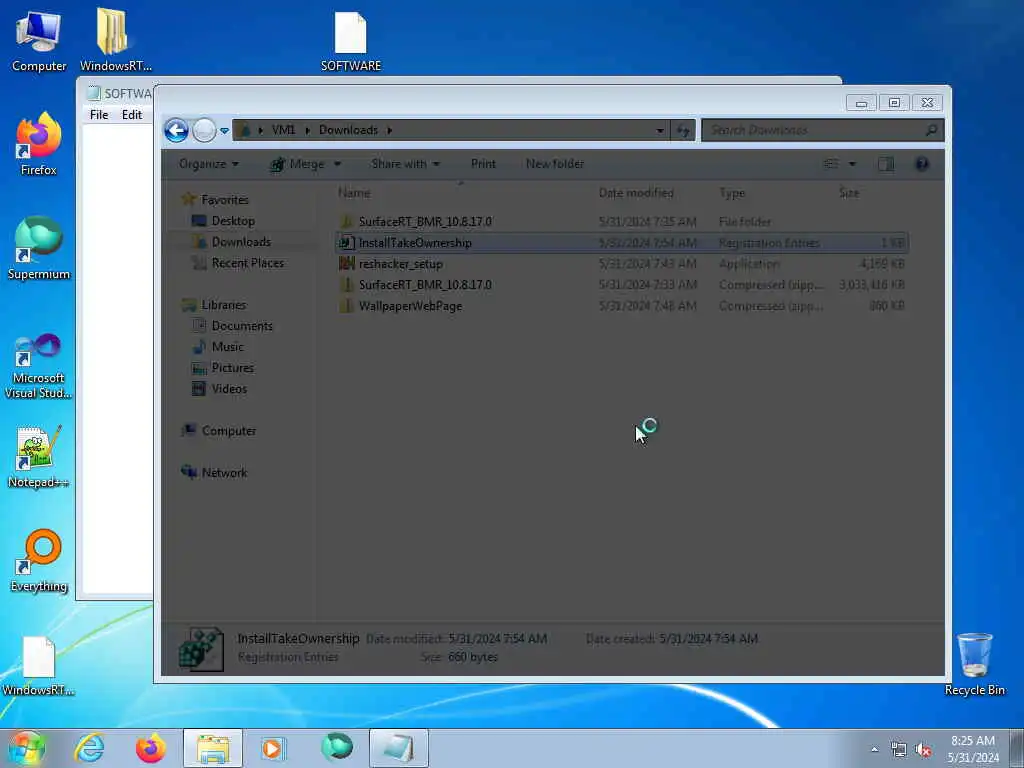Click the Windows Start button
The image size is (1024, 768).
point(27,748)
